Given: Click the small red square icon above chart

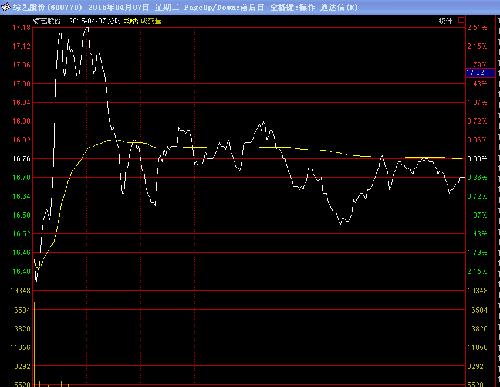Looking at the screenshot, I should pyautogui.click(x=461, y=21).
